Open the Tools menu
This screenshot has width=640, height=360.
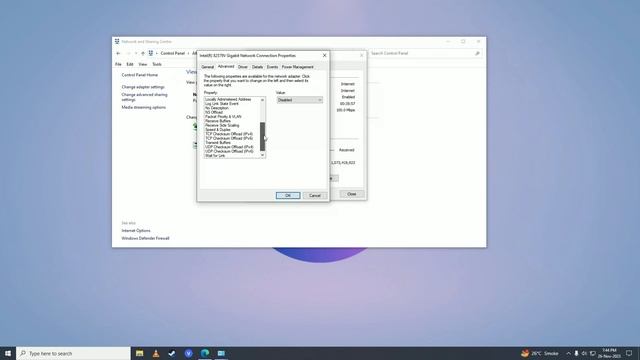157,64
